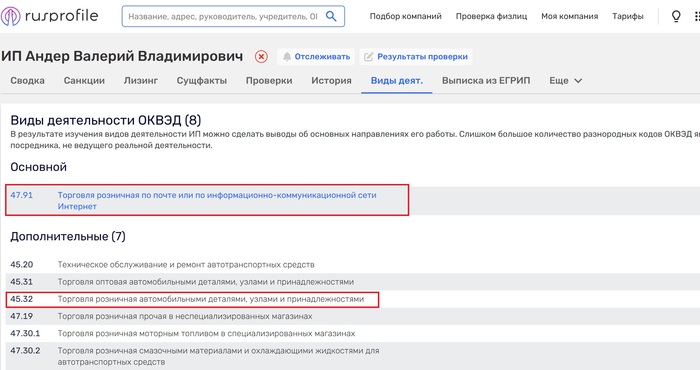Select code 45.31 in the list

(x=21, y=282)
